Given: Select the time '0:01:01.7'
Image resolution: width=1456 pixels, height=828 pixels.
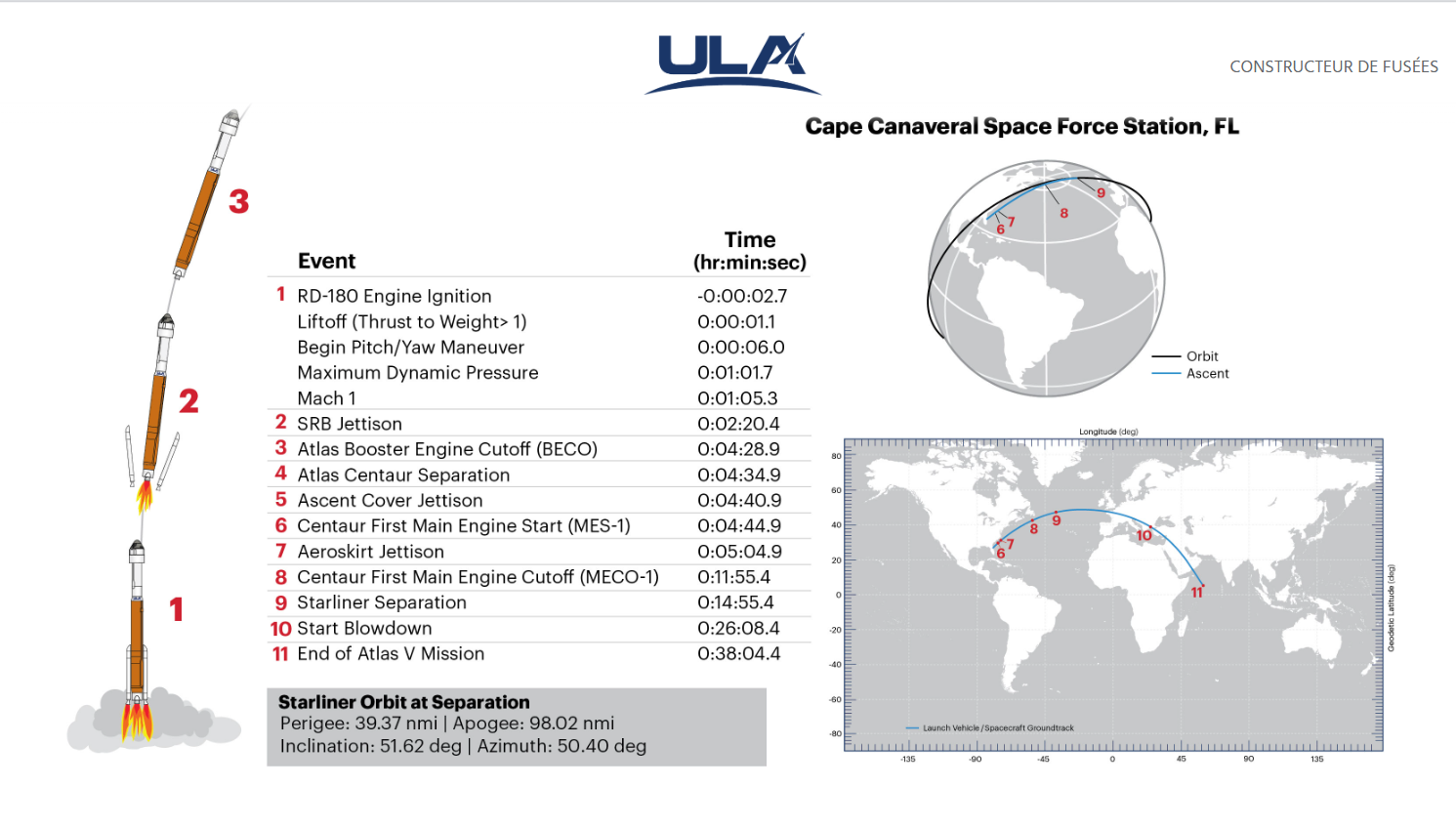Looking at the screenshot, I should [x=735, y=372].
